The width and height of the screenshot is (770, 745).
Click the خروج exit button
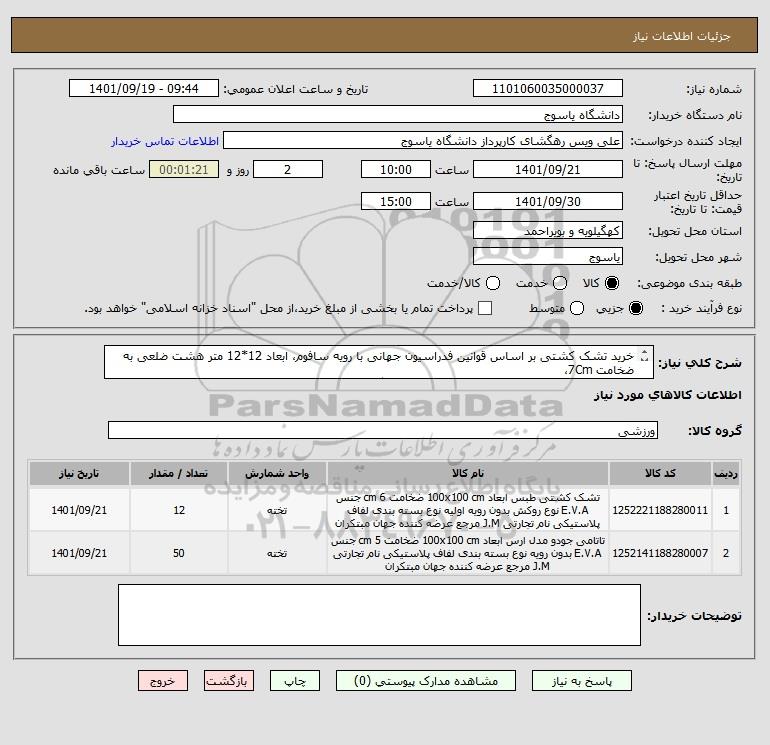163,681
